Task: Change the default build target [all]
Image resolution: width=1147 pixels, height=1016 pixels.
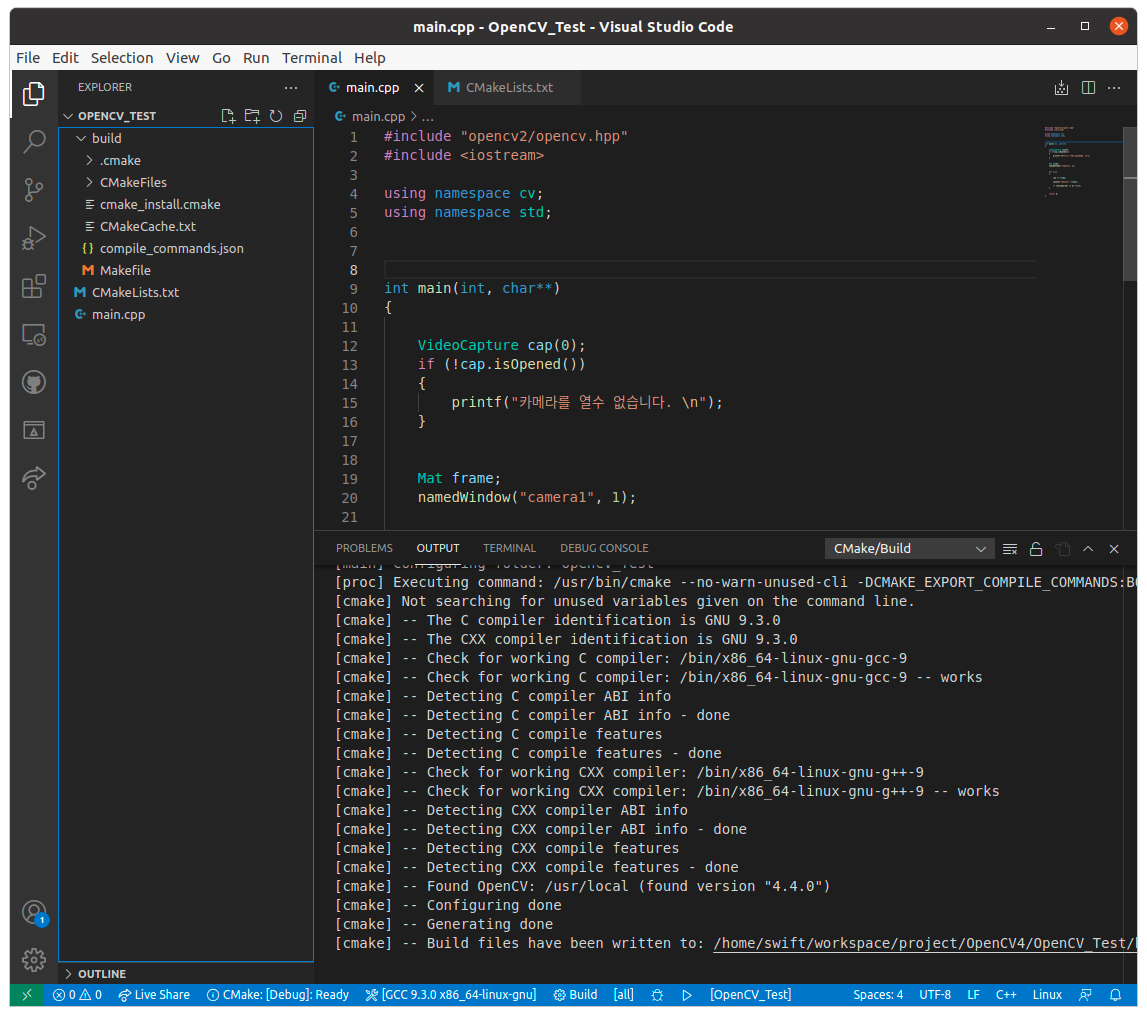Action: click(x=623, y=995)
